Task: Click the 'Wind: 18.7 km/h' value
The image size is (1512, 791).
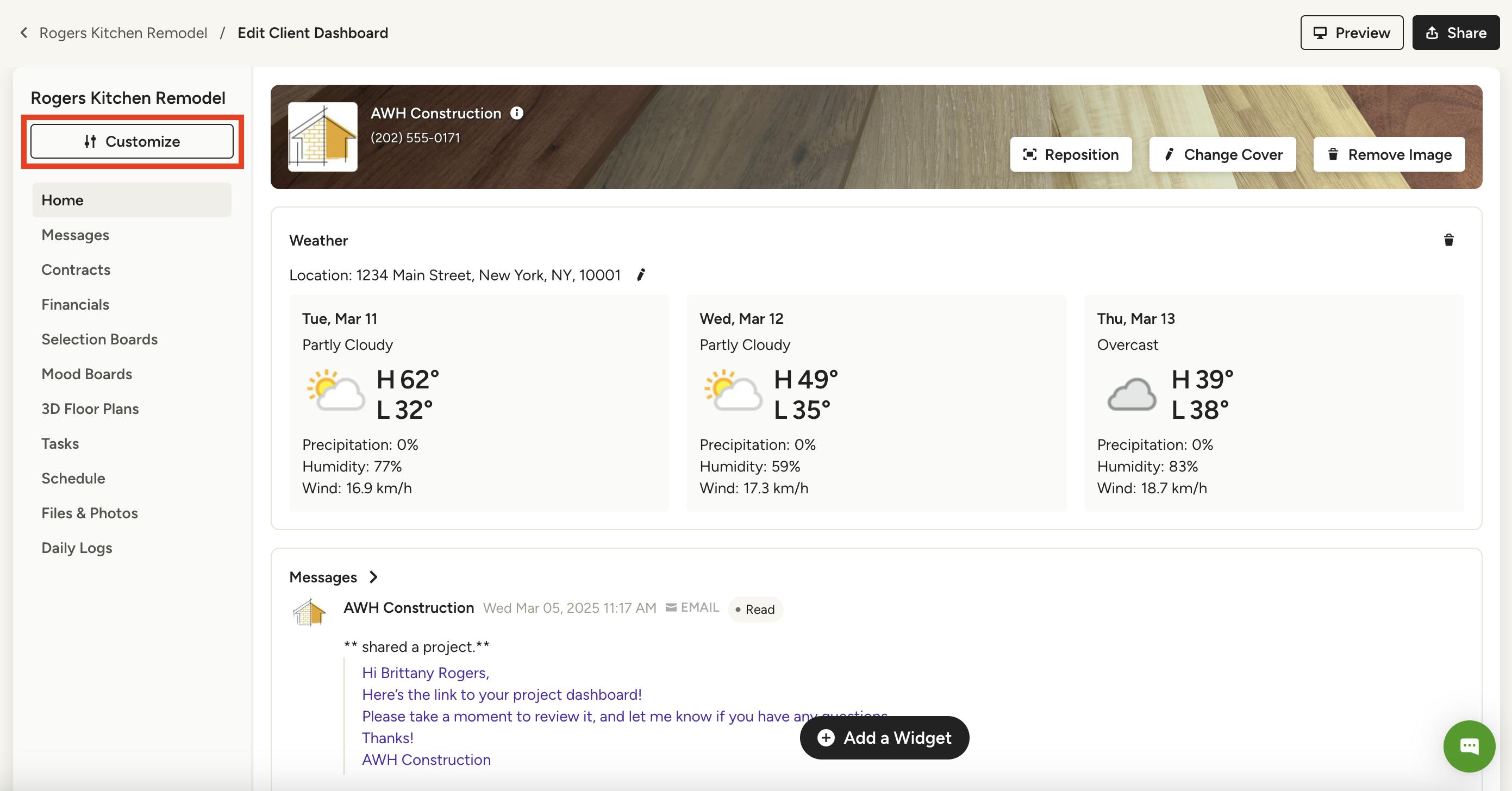Action: coord(1152,488)
